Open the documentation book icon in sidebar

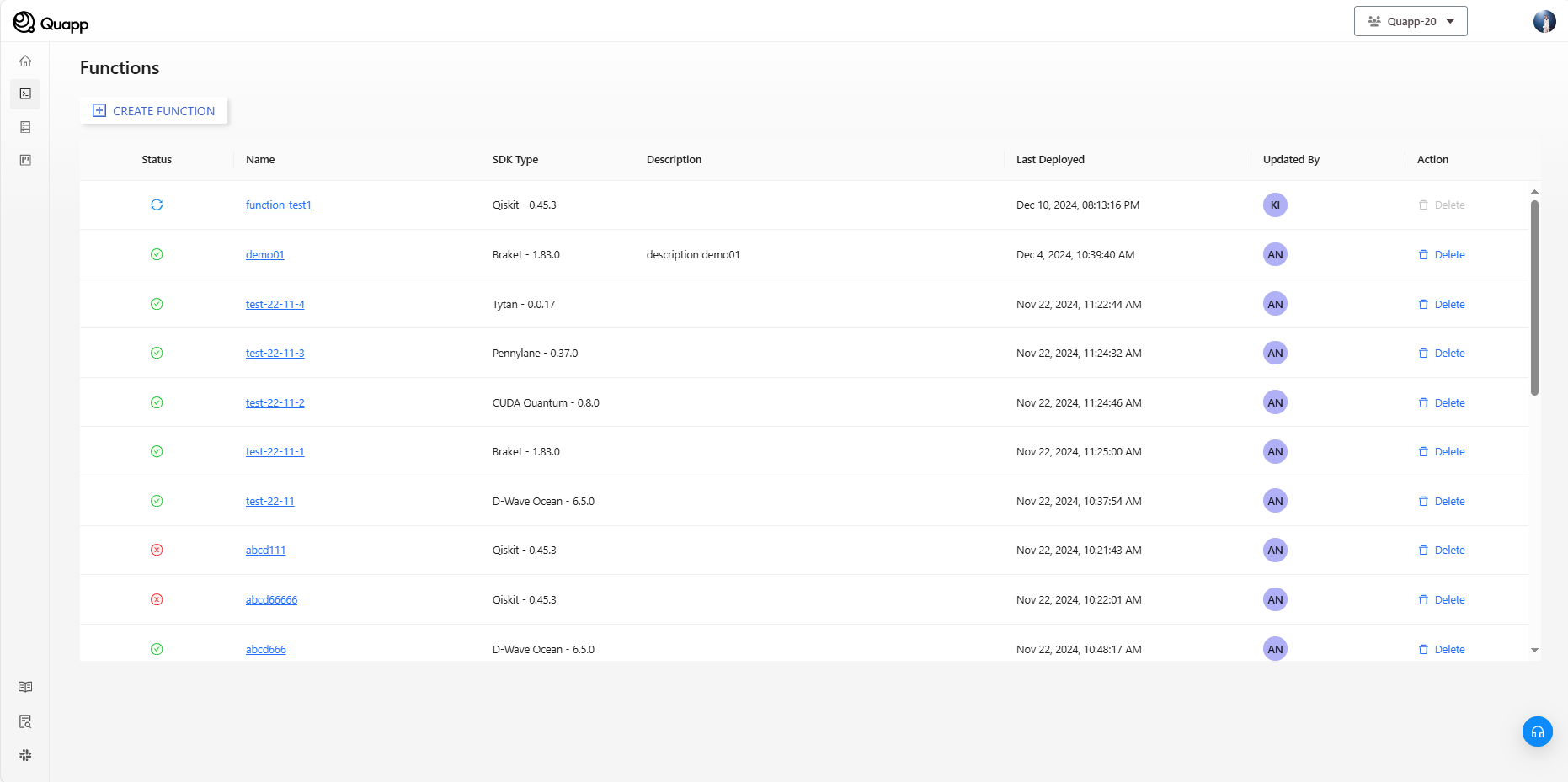coord(25,687)
